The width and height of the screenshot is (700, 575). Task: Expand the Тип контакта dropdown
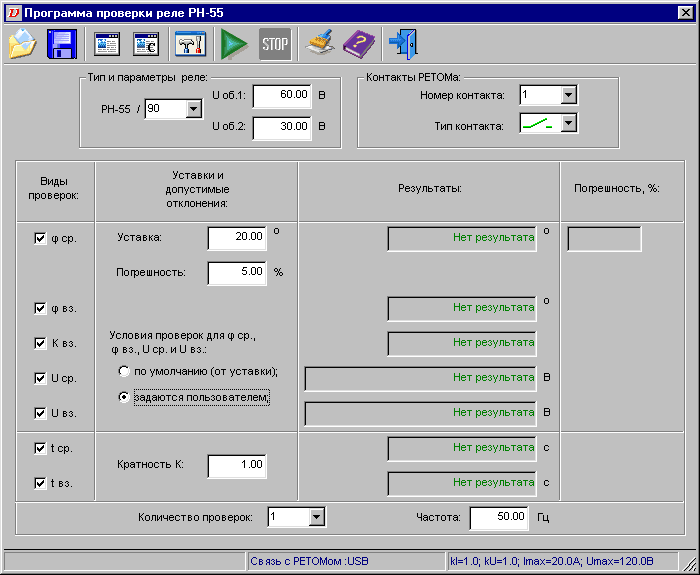coord(568,123)
